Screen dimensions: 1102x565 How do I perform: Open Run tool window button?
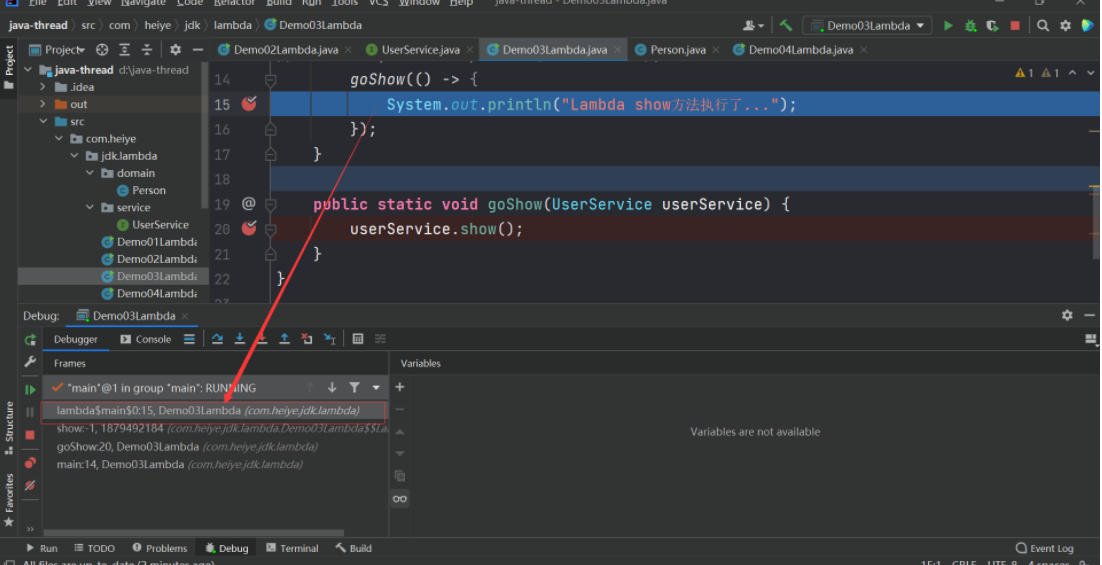42,548
